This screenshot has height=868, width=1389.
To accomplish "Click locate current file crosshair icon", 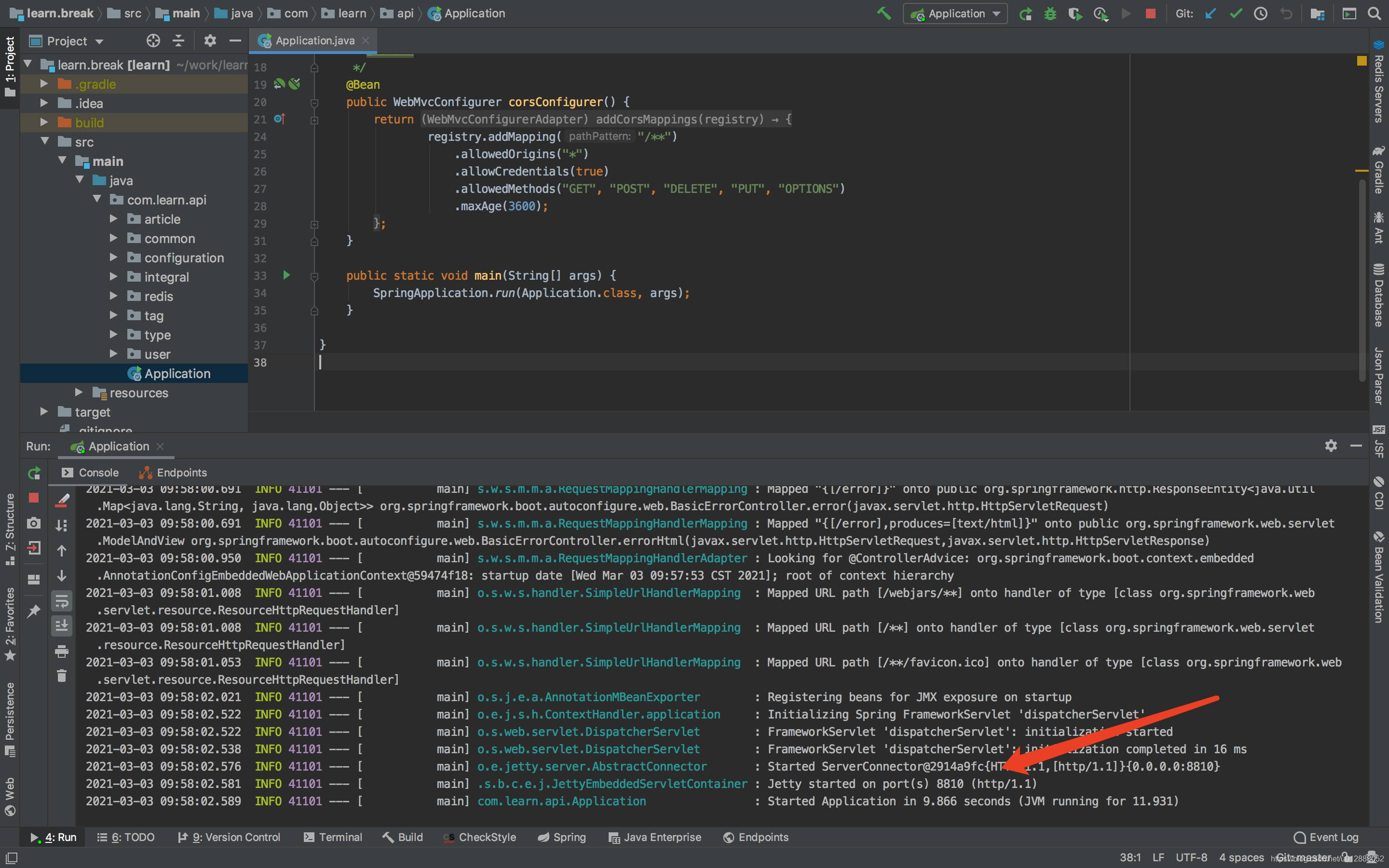I will pos(153,41).
